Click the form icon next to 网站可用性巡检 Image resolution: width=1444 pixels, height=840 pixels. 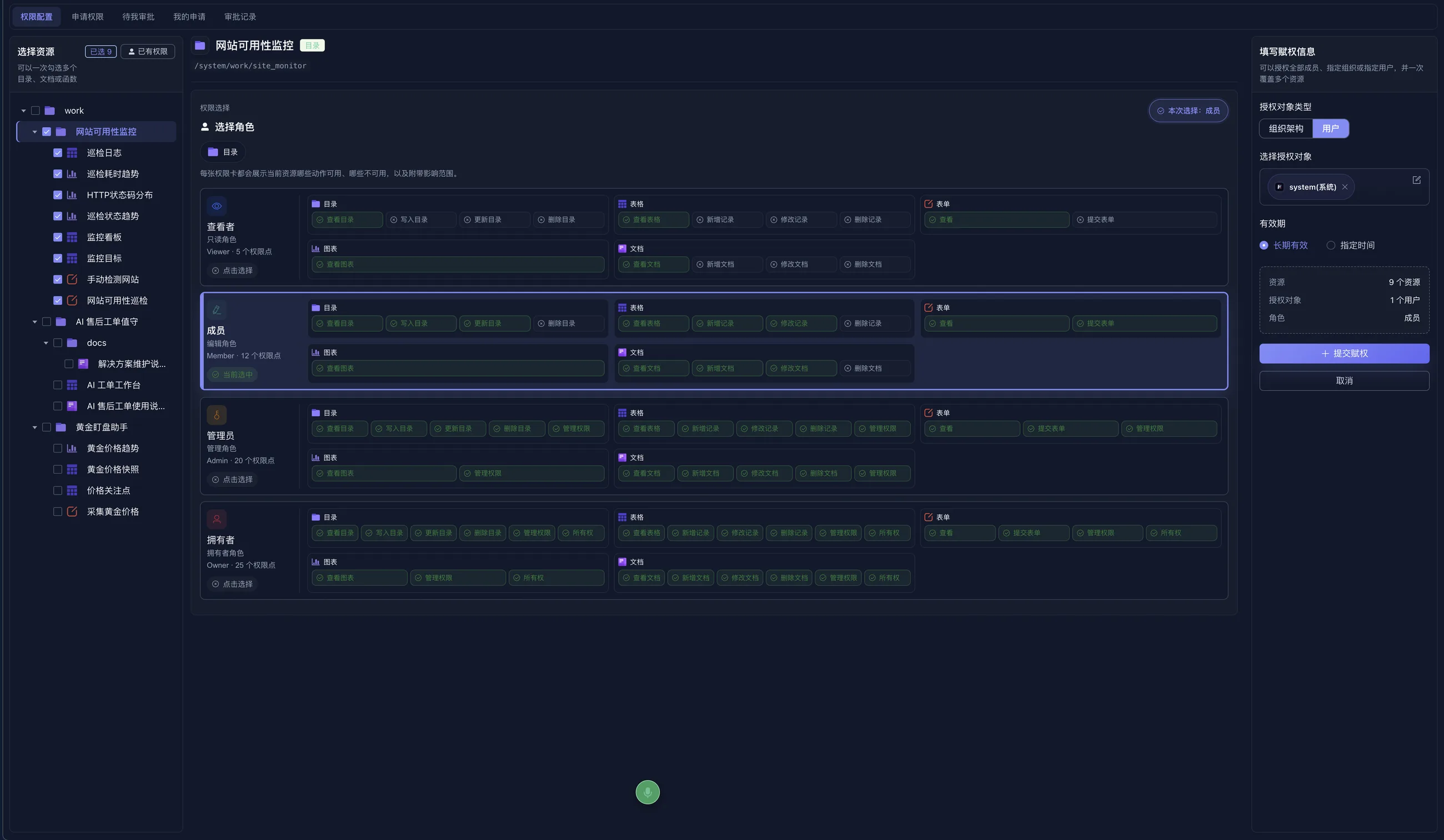72,300
